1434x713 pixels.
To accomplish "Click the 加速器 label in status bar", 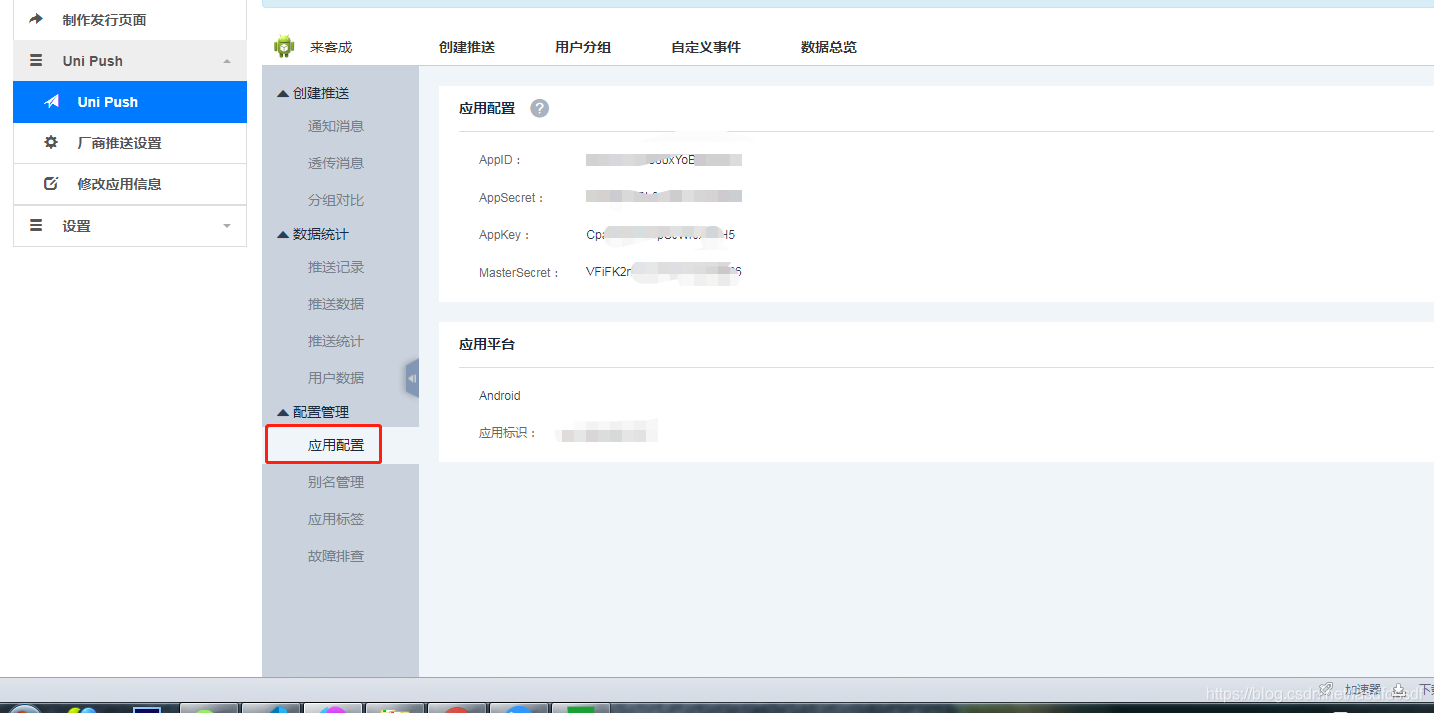I will [x=1362, y=690].
